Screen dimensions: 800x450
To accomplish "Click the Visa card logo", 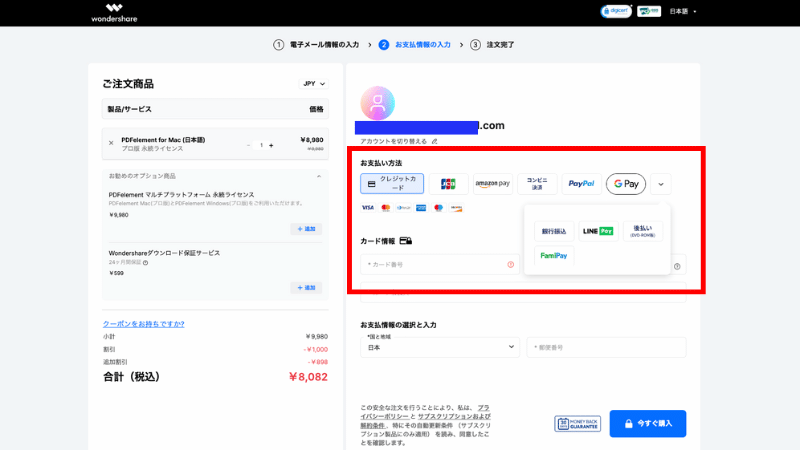I will pyautogui.click(x=367, y=208).
